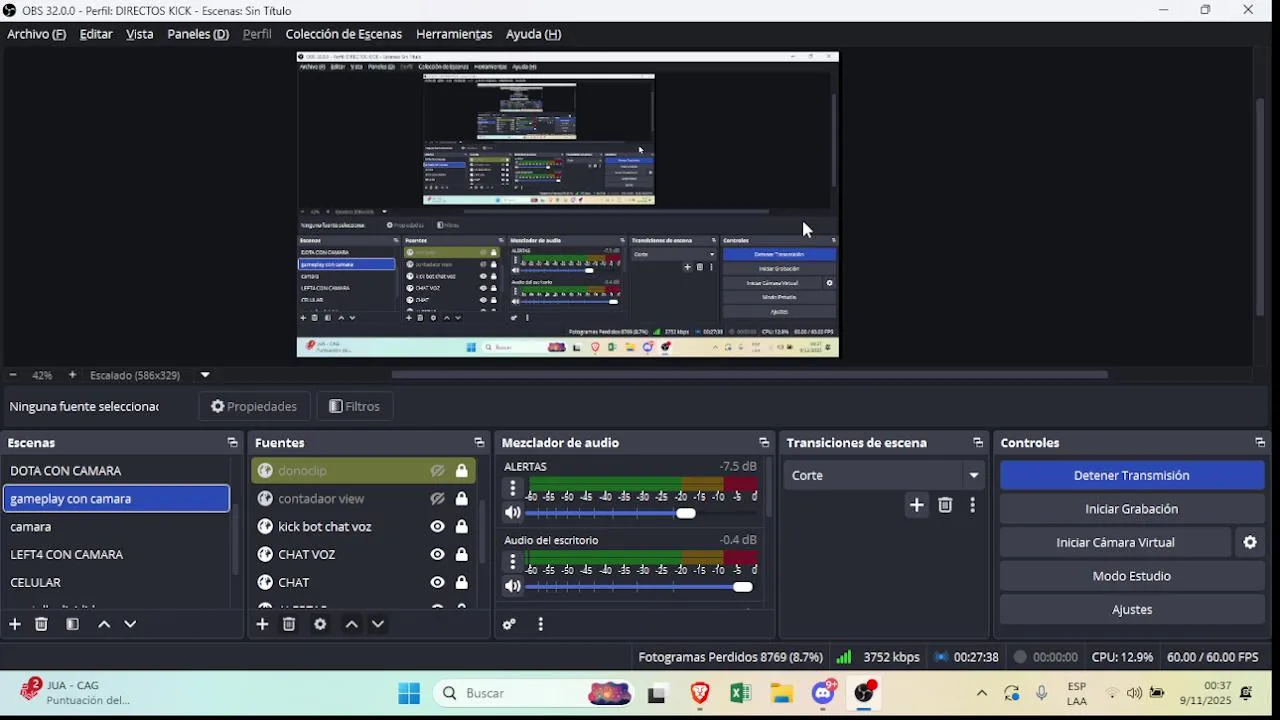Open the Ayuda menu
Image resolution: width=1280 pixels, height=720 pixels.
click(x=534, y=34)
